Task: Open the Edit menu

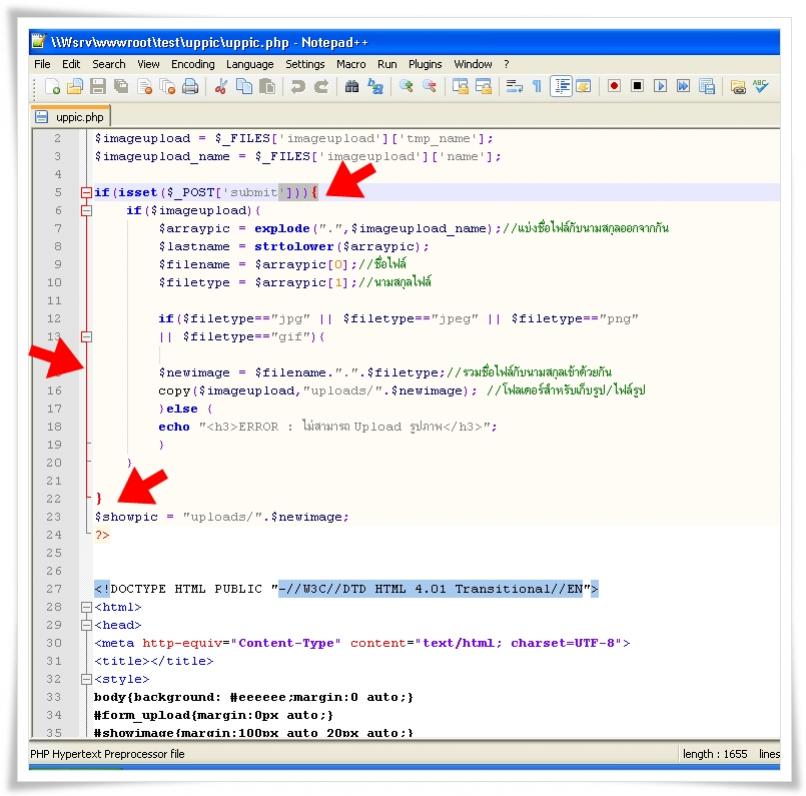Action: coord(71,64)
